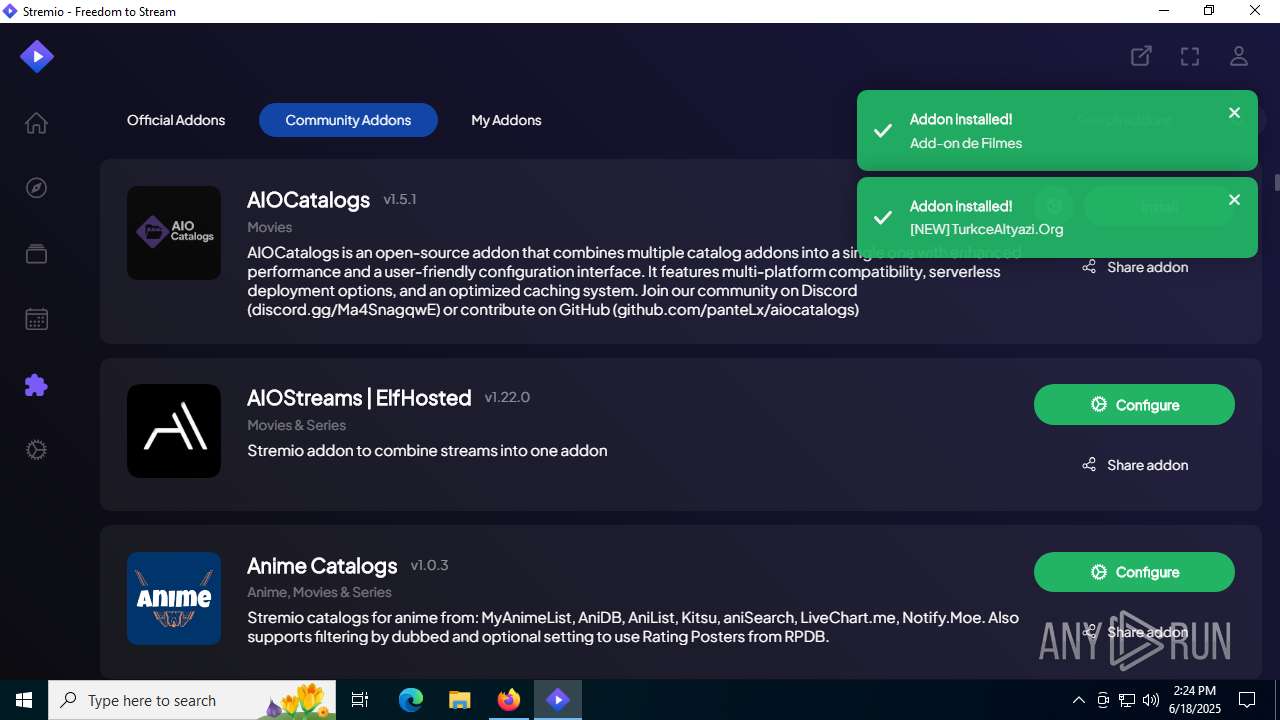
Task: Toggle fullscreen icon in header
Action: 1190,56
